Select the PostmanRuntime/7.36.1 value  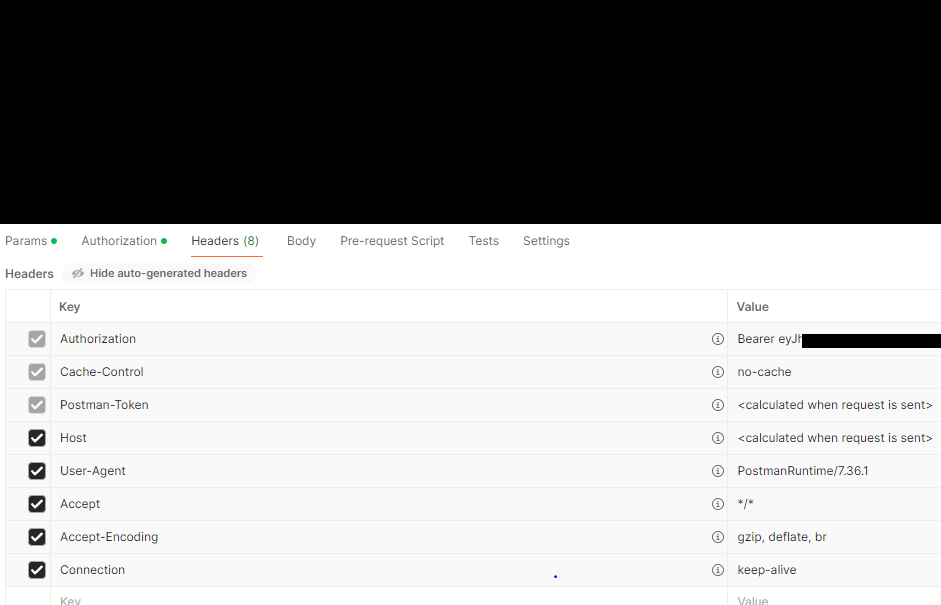(802, 471)
